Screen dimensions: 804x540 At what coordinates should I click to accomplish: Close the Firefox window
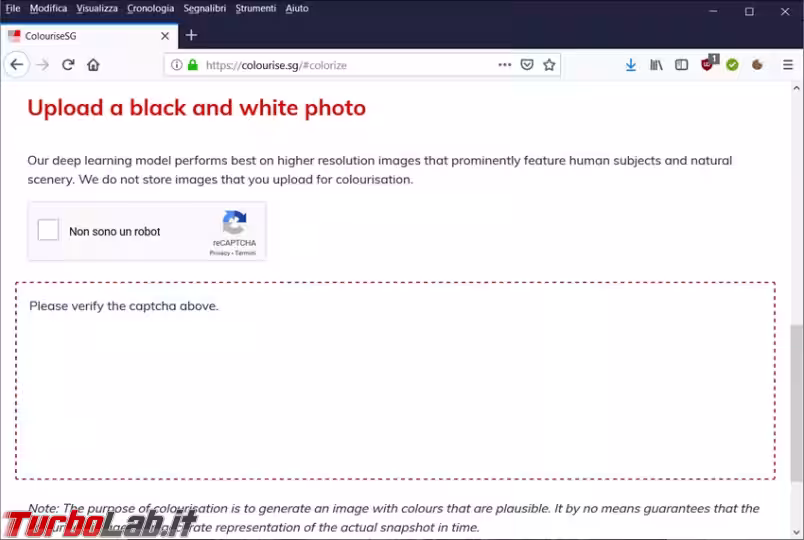coord(785,11)
